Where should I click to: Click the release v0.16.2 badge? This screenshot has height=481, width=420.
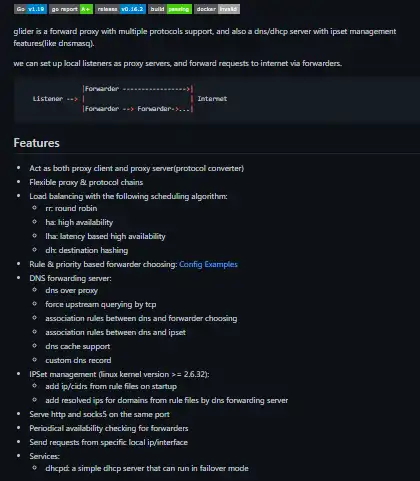click(x=120, y=9)
